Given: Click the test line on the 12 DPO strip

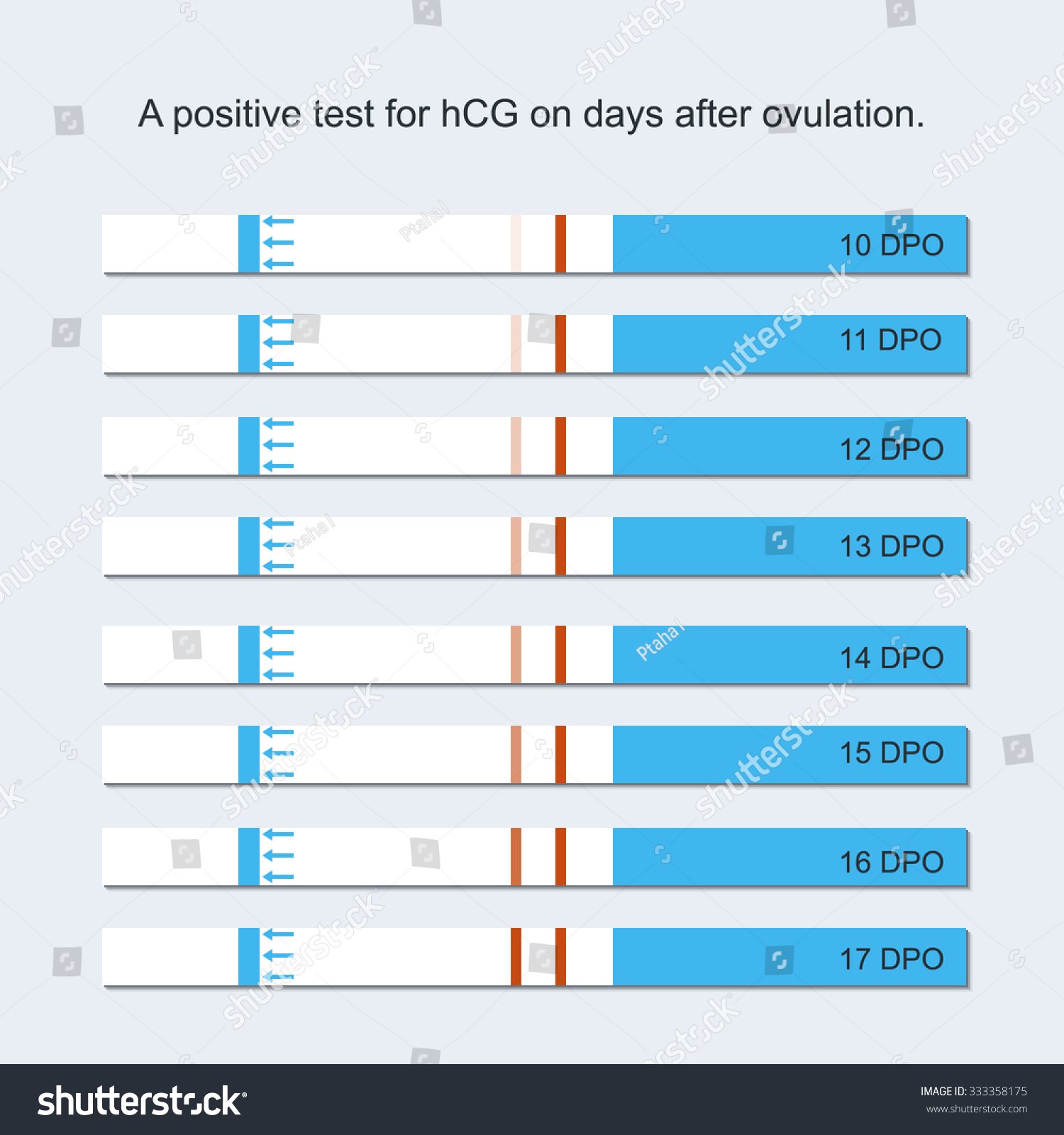Looking at the screenshot, I should pyautogui.click(x=516, y=445).
